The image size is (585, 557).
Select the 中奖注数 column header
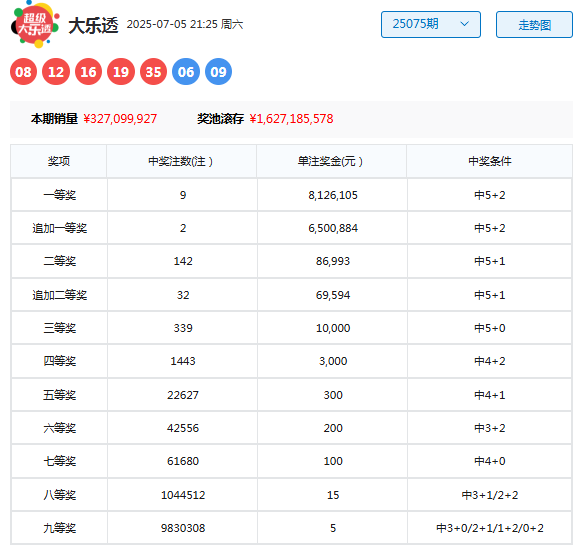click(181, 161)
